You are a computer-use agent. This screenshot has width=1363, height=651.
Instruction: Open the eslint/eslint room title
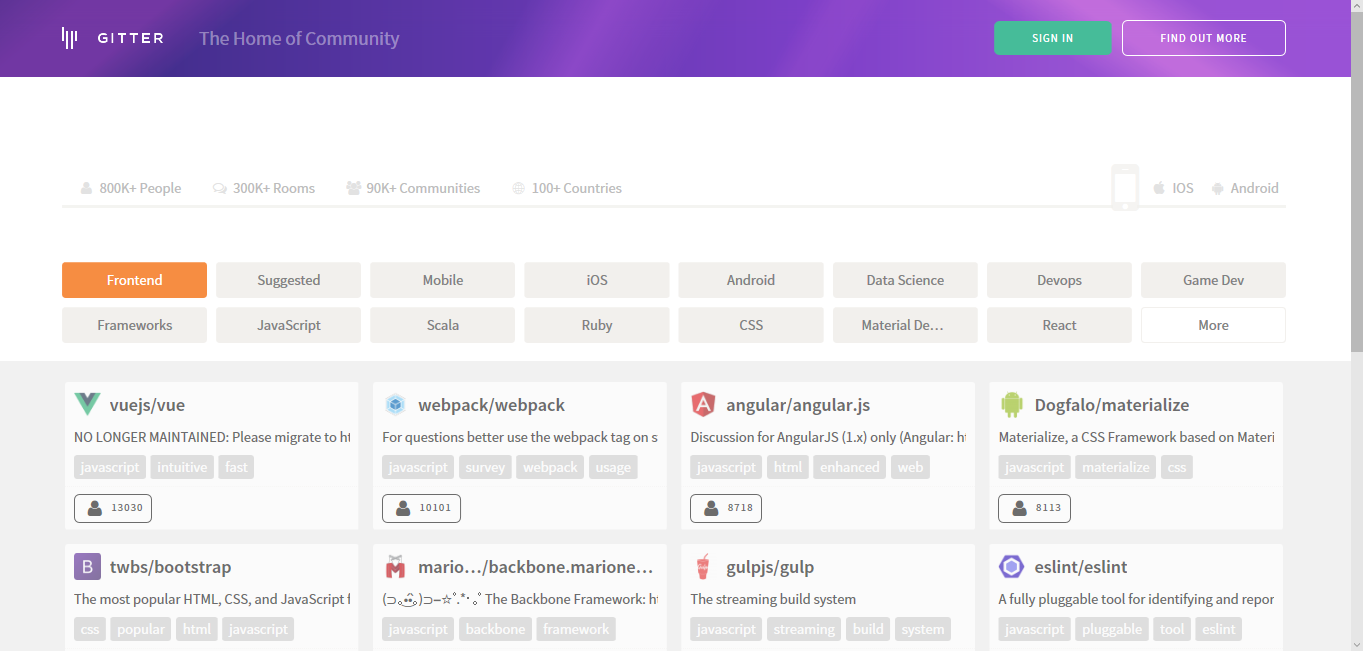point(1081,567)
